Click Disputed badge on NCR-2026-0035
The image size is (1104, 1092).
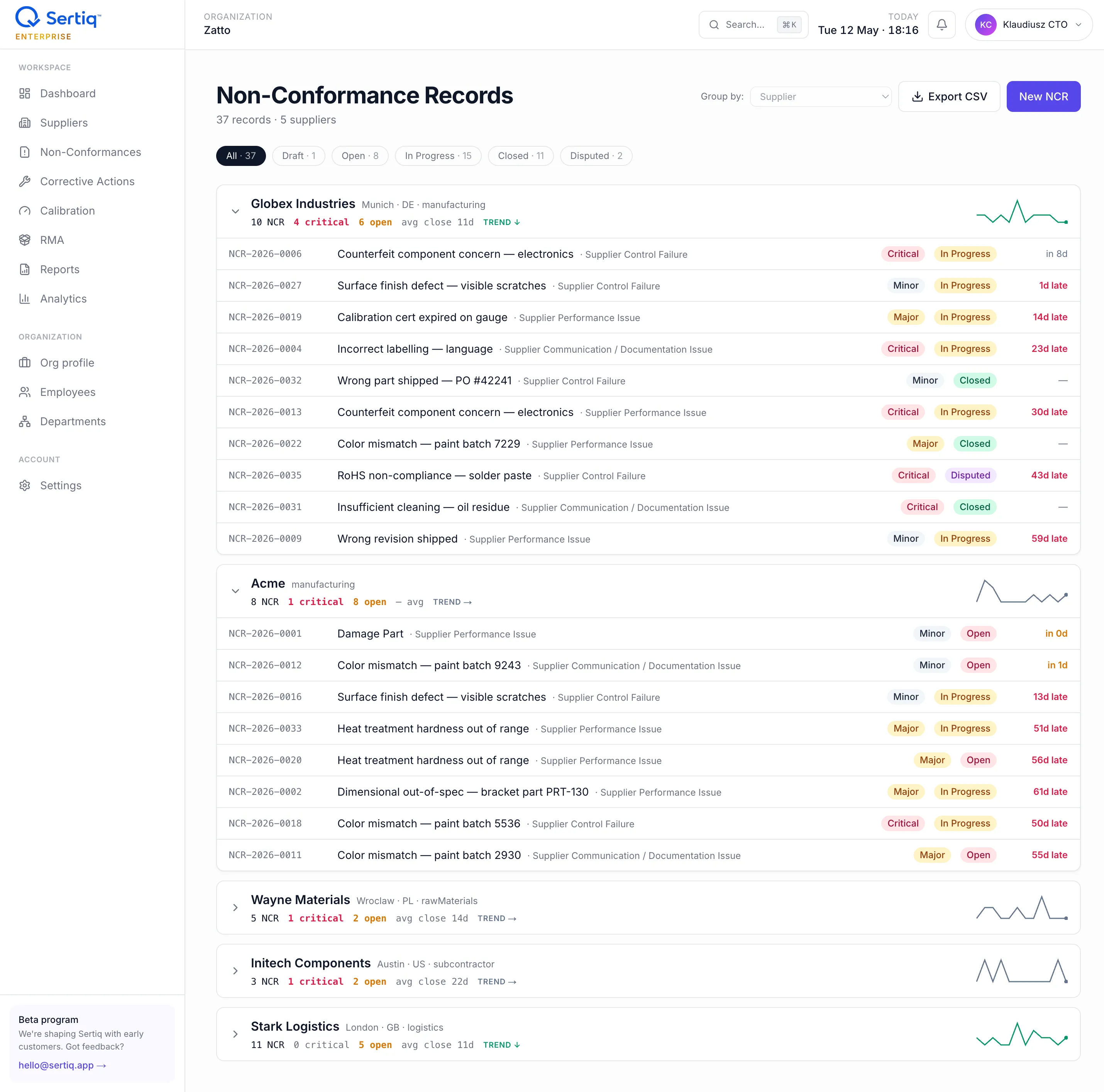pos(970,475)
